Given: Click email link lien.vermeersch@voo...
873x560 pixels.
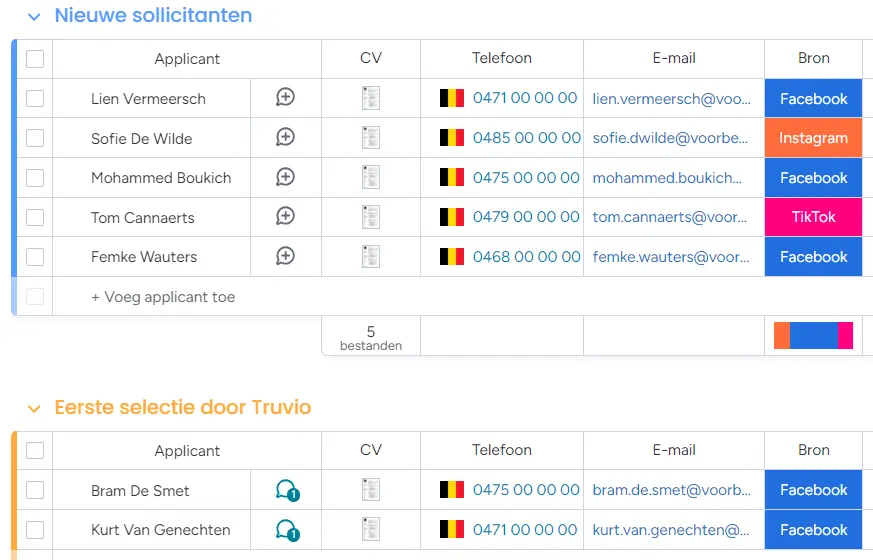Looking at the screenshot, I should pos(671,99).
